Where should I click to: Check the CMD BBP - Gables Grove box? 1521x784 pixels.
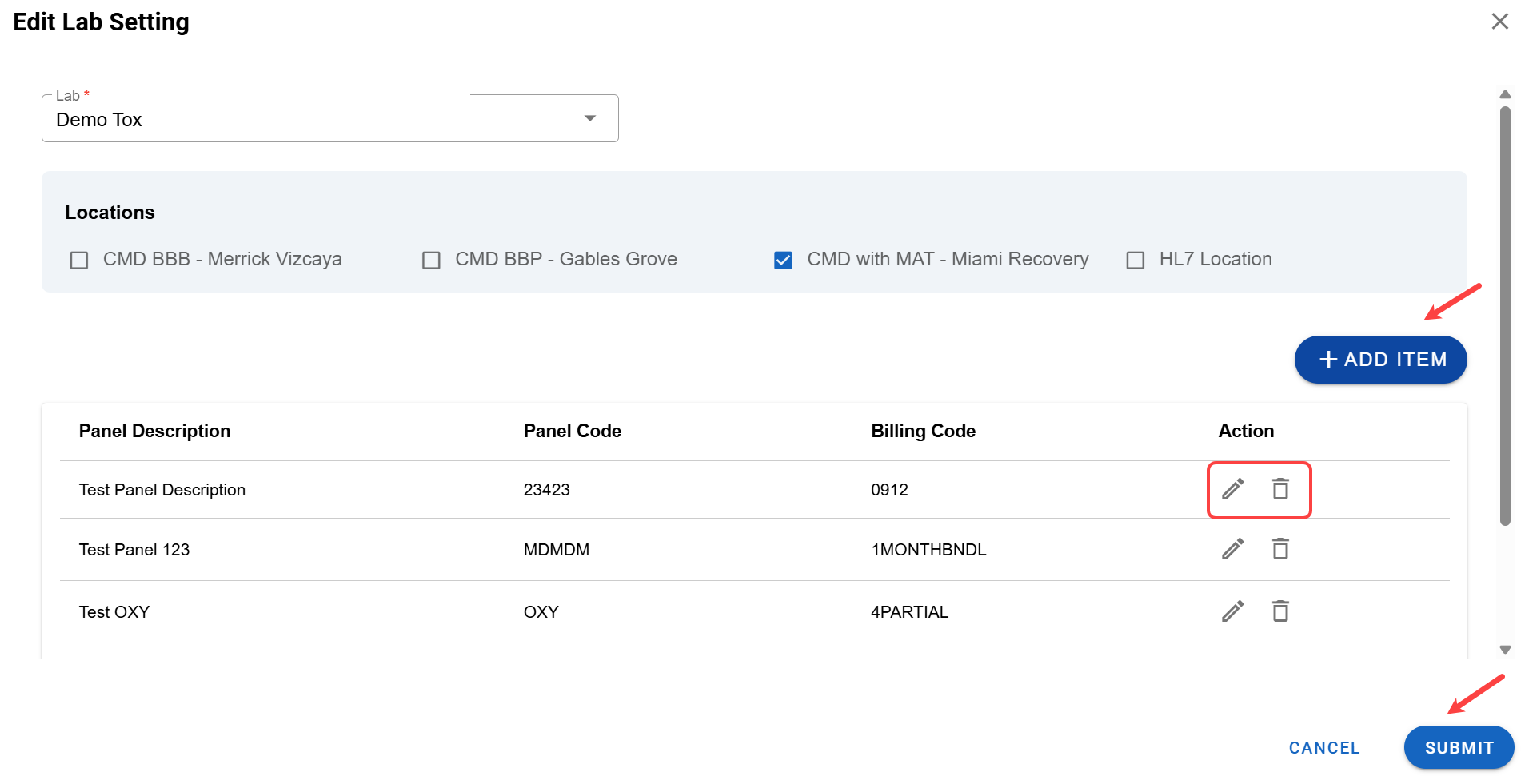[431, 261]
